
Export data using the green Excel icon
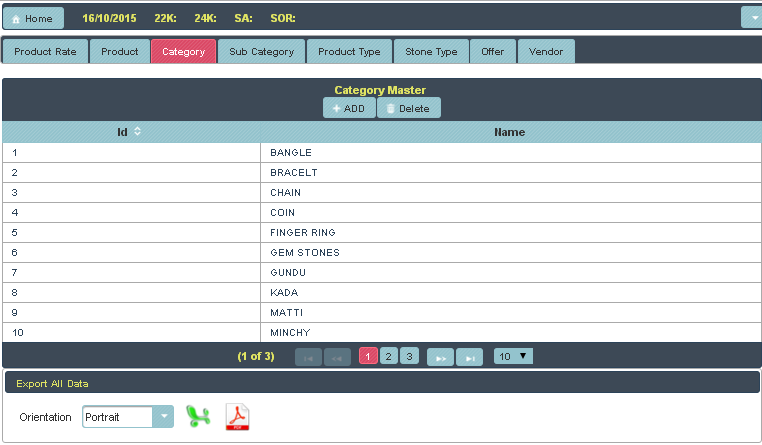tap(199, 416)
